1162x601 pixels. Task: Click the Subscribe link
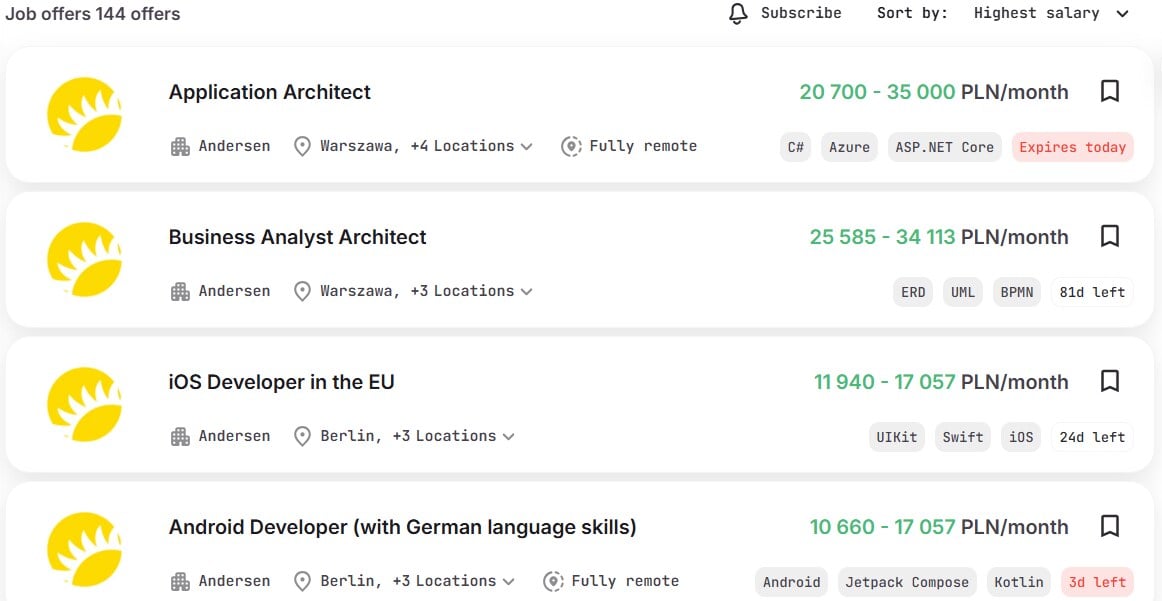click(x=801, y=13)
